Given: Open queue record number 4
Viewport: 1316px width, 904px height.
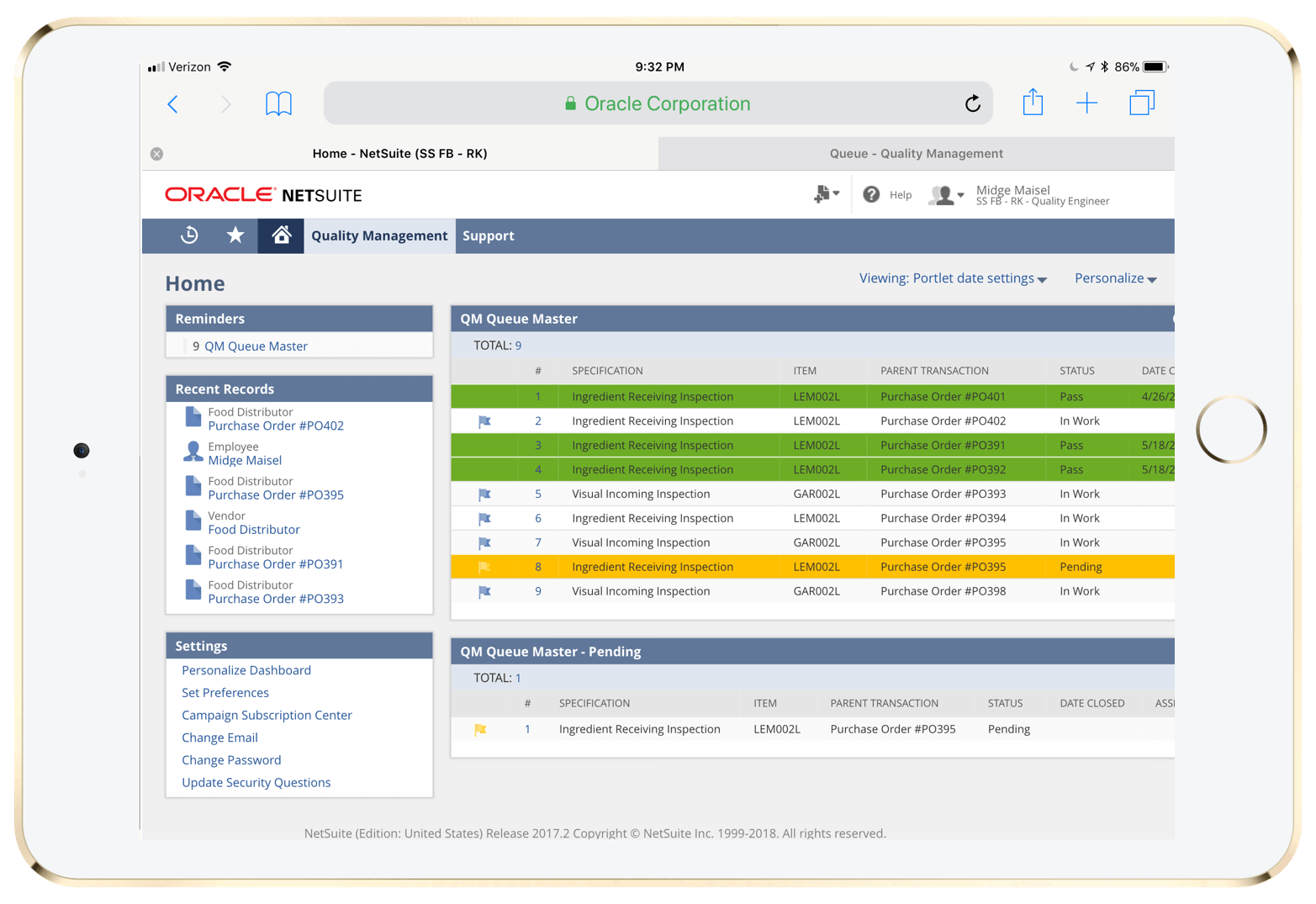Looking at the screenshot, I should pyautogui.click(x=538, y=470).
